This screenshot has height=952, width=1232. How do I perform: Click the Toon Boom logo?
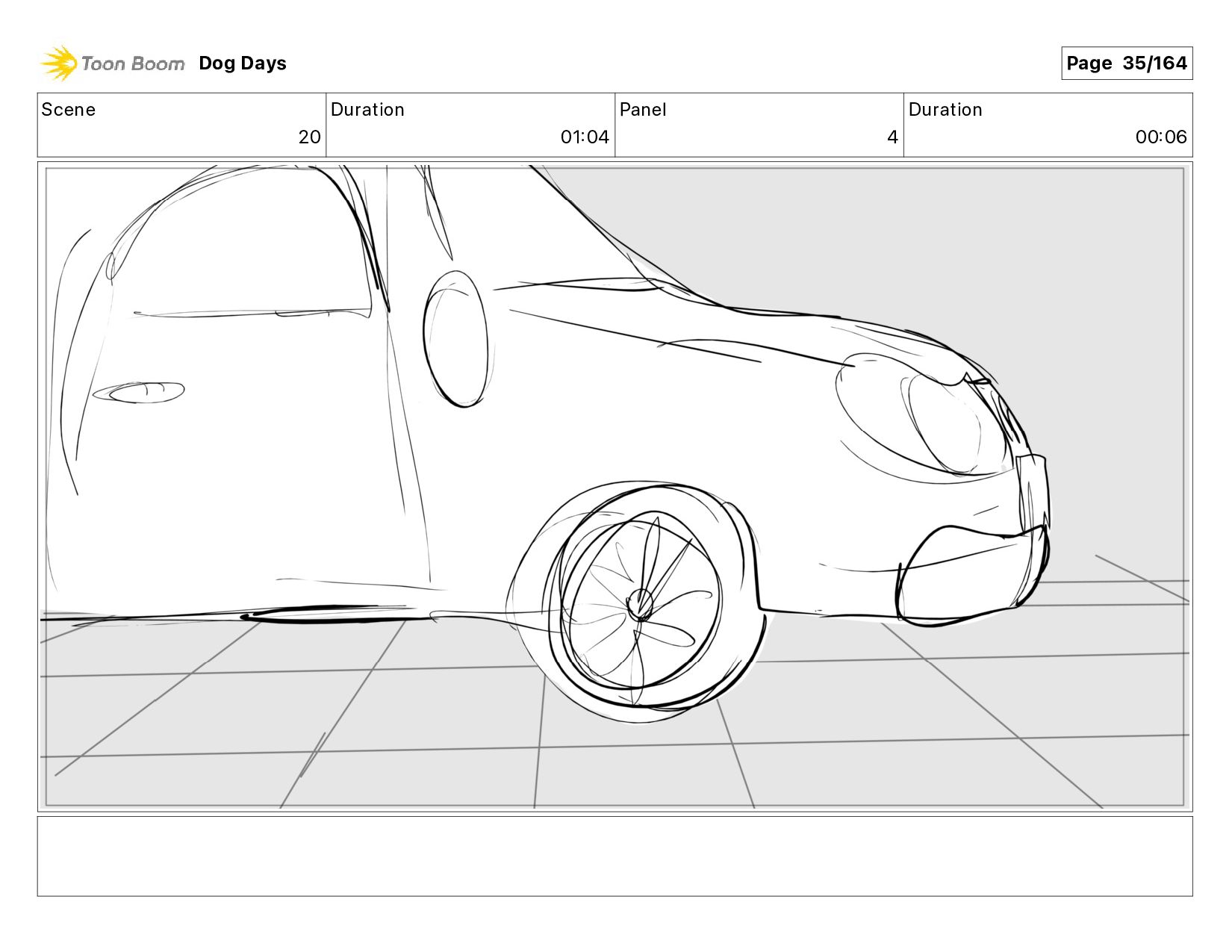coord(112,63)
